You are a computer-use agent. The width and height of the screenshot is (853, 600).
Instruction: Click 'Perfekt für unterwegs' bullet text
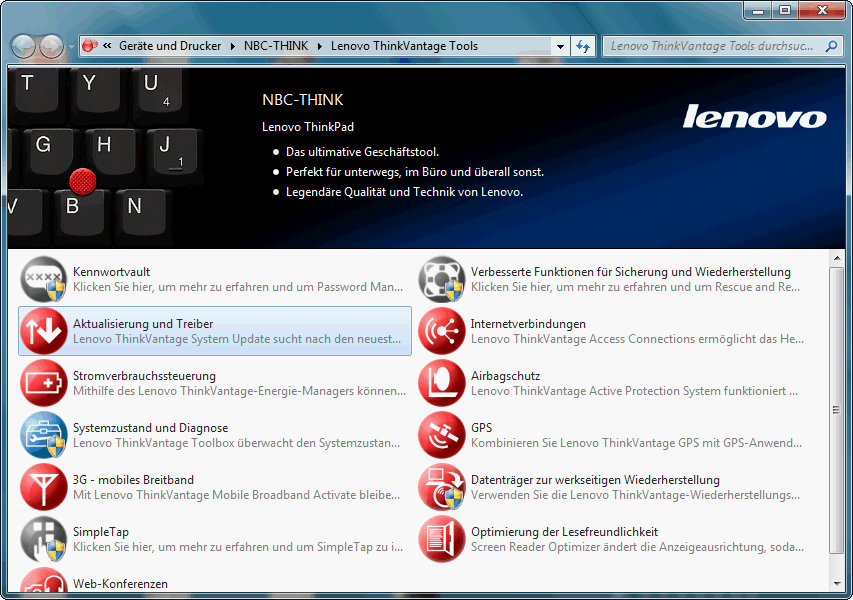click(x=415, y=172)
